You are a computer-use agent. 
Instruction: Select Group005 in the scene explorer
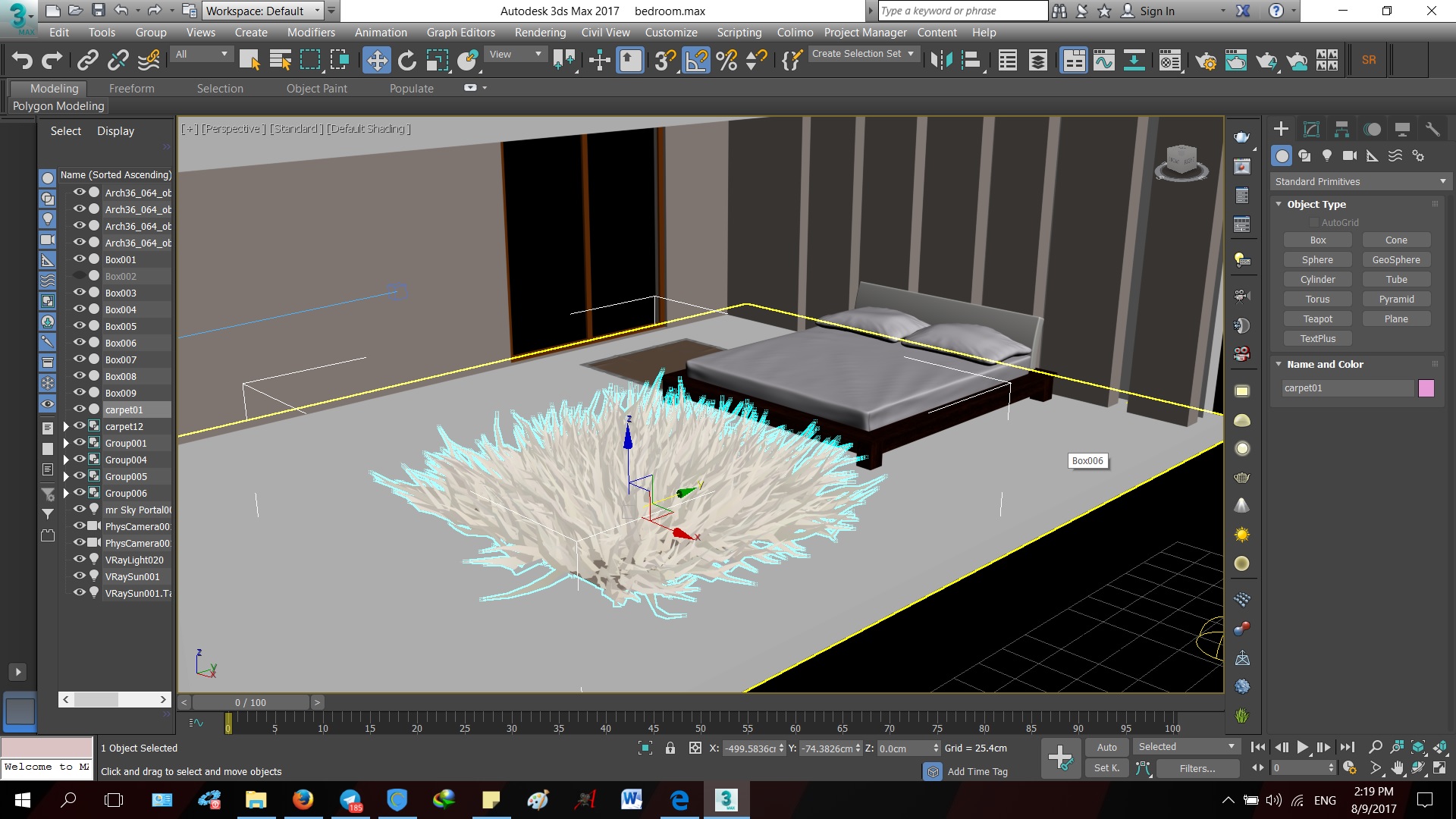pyautogui.click(x=127, y=476)
